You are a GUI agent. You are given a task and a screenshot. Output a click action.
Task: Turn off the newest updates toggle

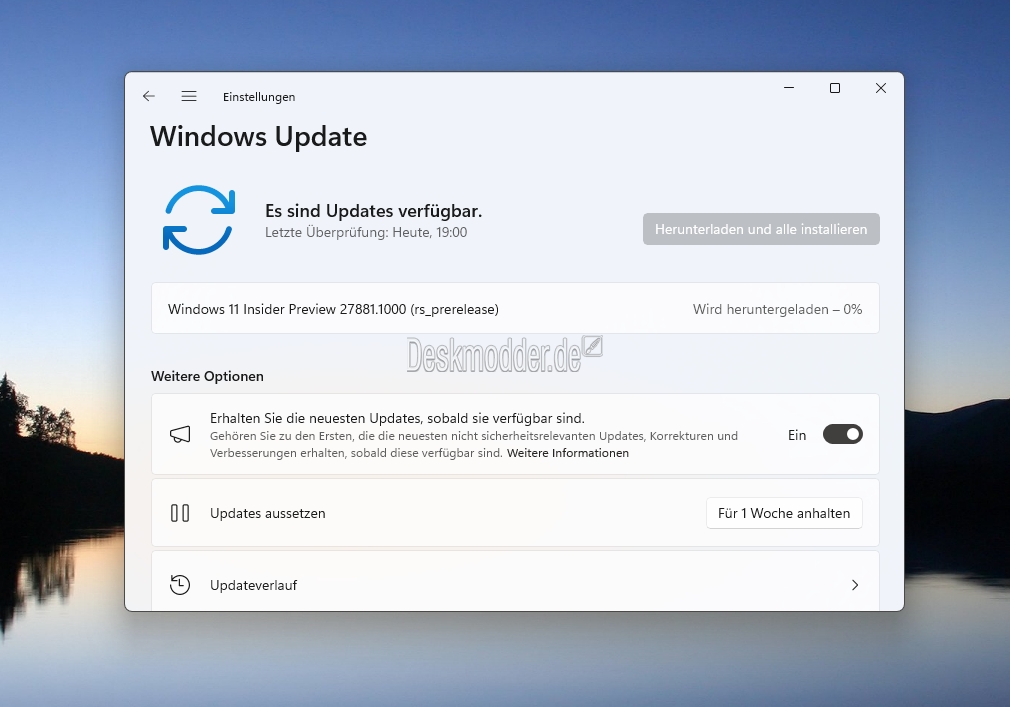tap(843, 435)
